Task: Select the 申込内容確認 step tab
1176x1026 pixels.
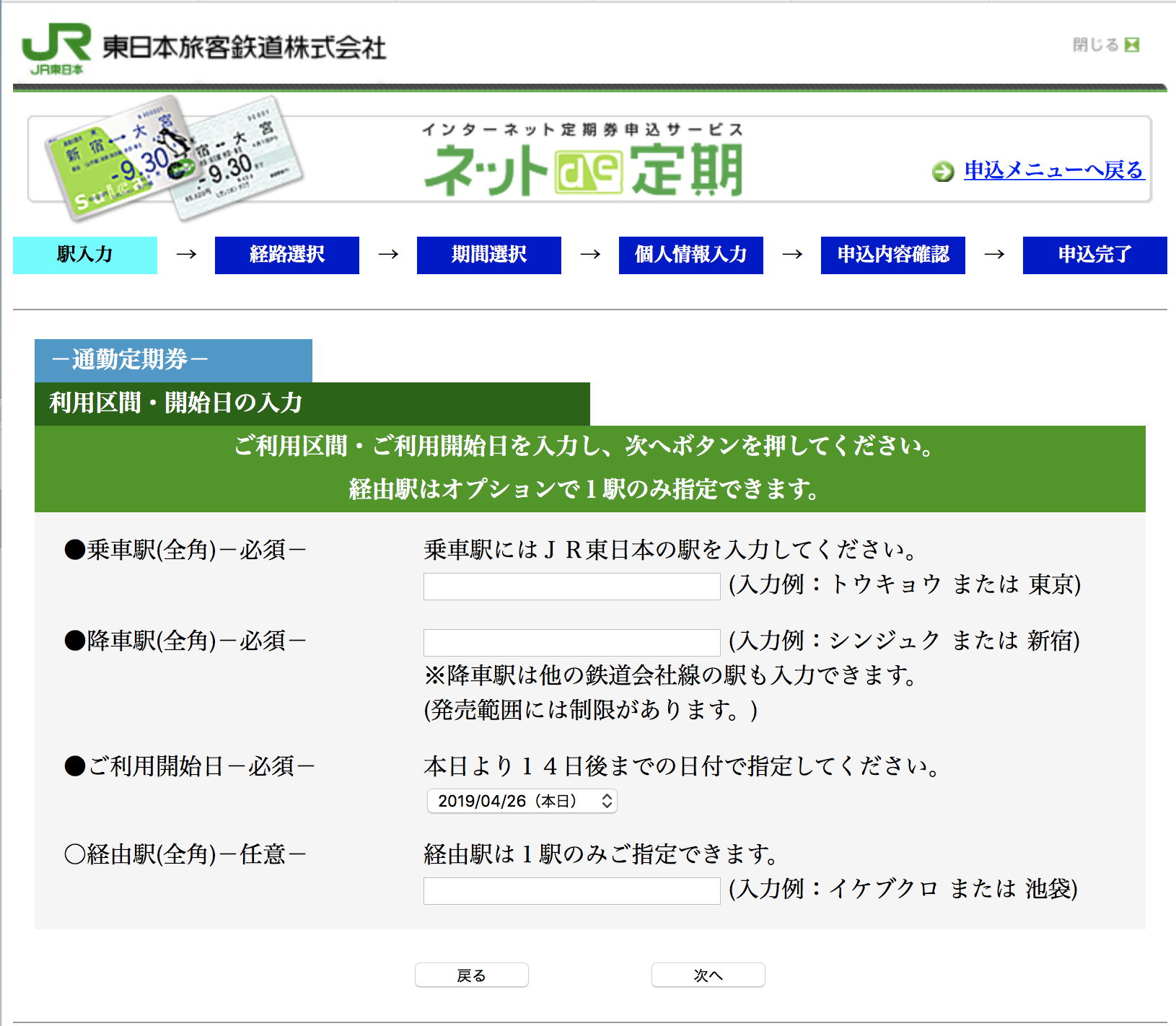Action: pos(893,255)
